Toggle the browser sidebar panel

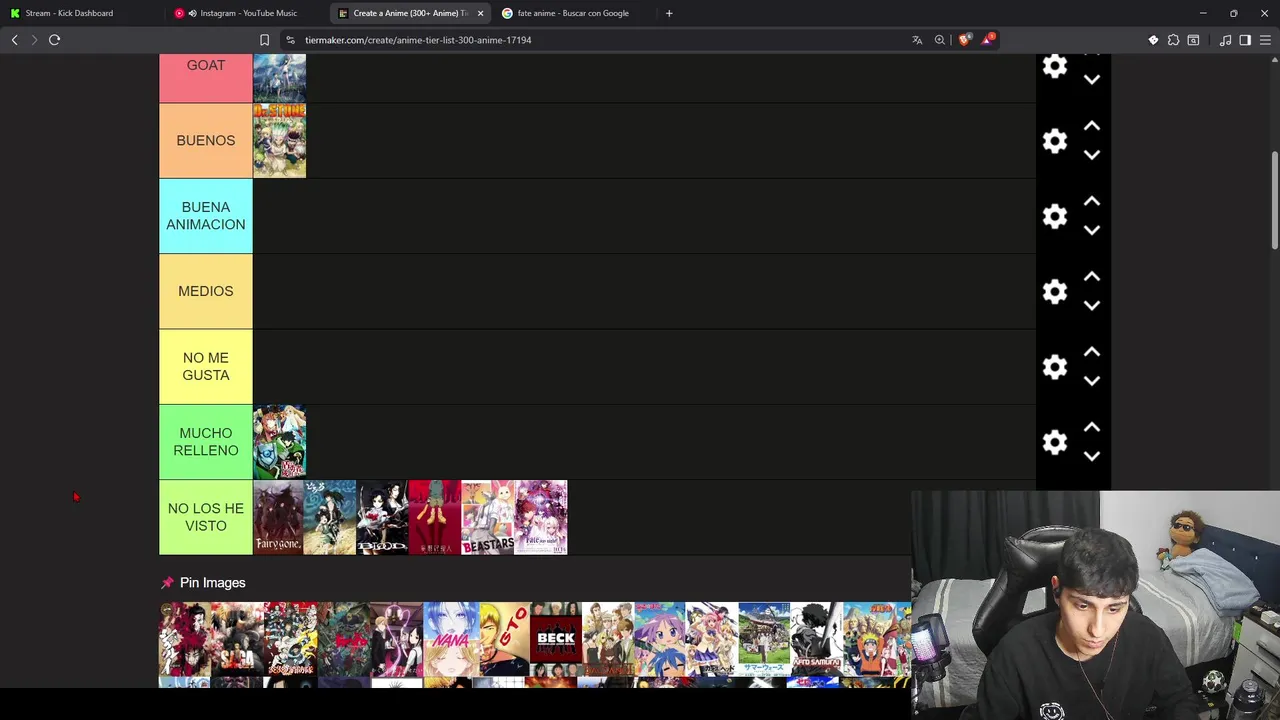[1245, 40]
